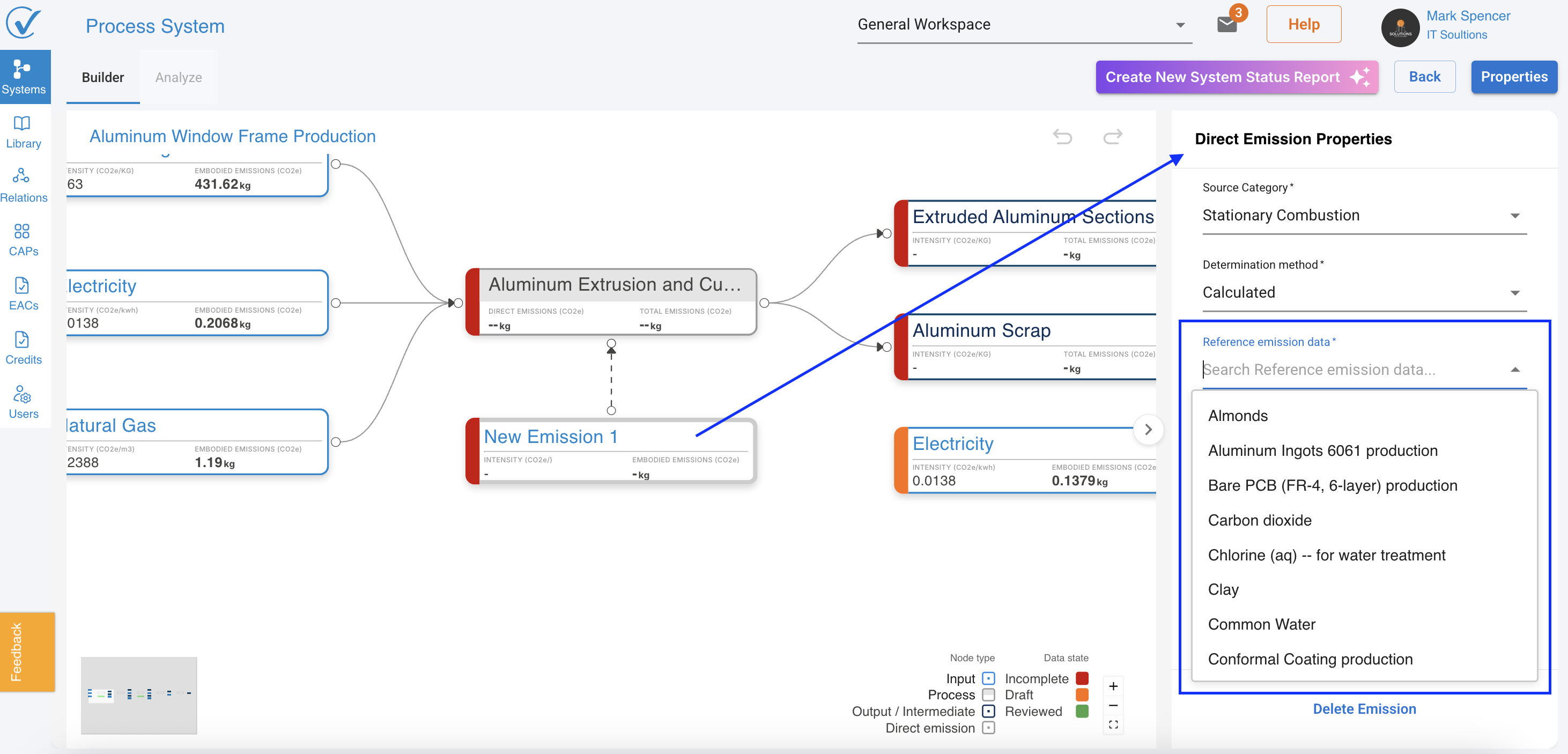Screen dimensions: 1568x754
Task: Toggle the Direct emission legend box
Action: 988,728
